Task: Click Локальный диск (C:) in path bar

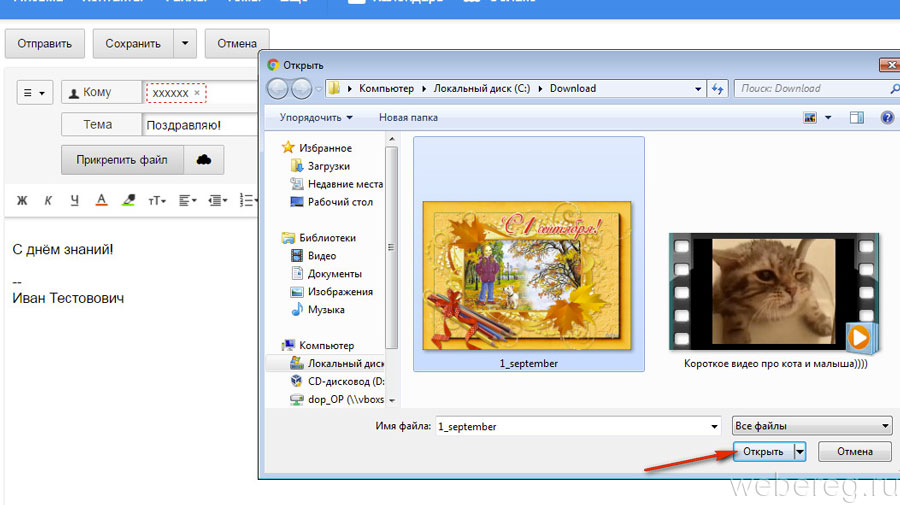Action: [x=482, y=88]
